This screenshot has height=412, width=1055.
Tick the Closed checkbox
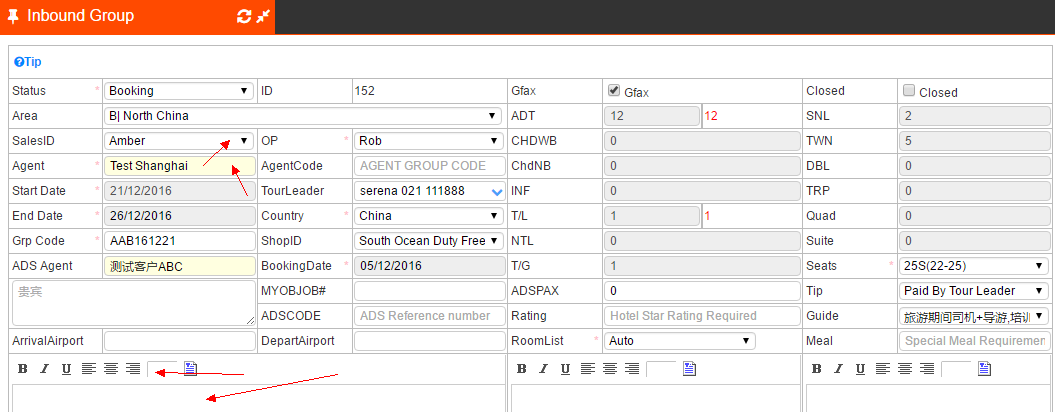tap(909, 90)
